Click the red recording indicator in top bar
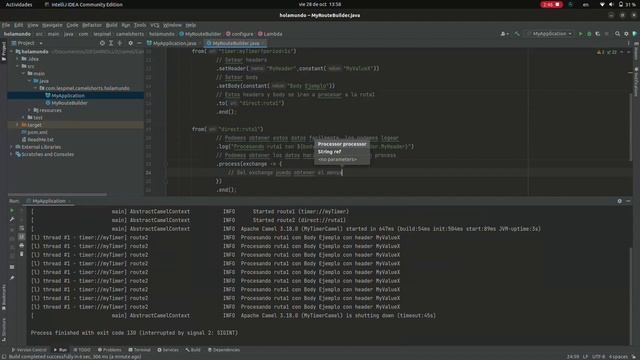640x360 pixels. pyautogui.click(x=551, y=4)
